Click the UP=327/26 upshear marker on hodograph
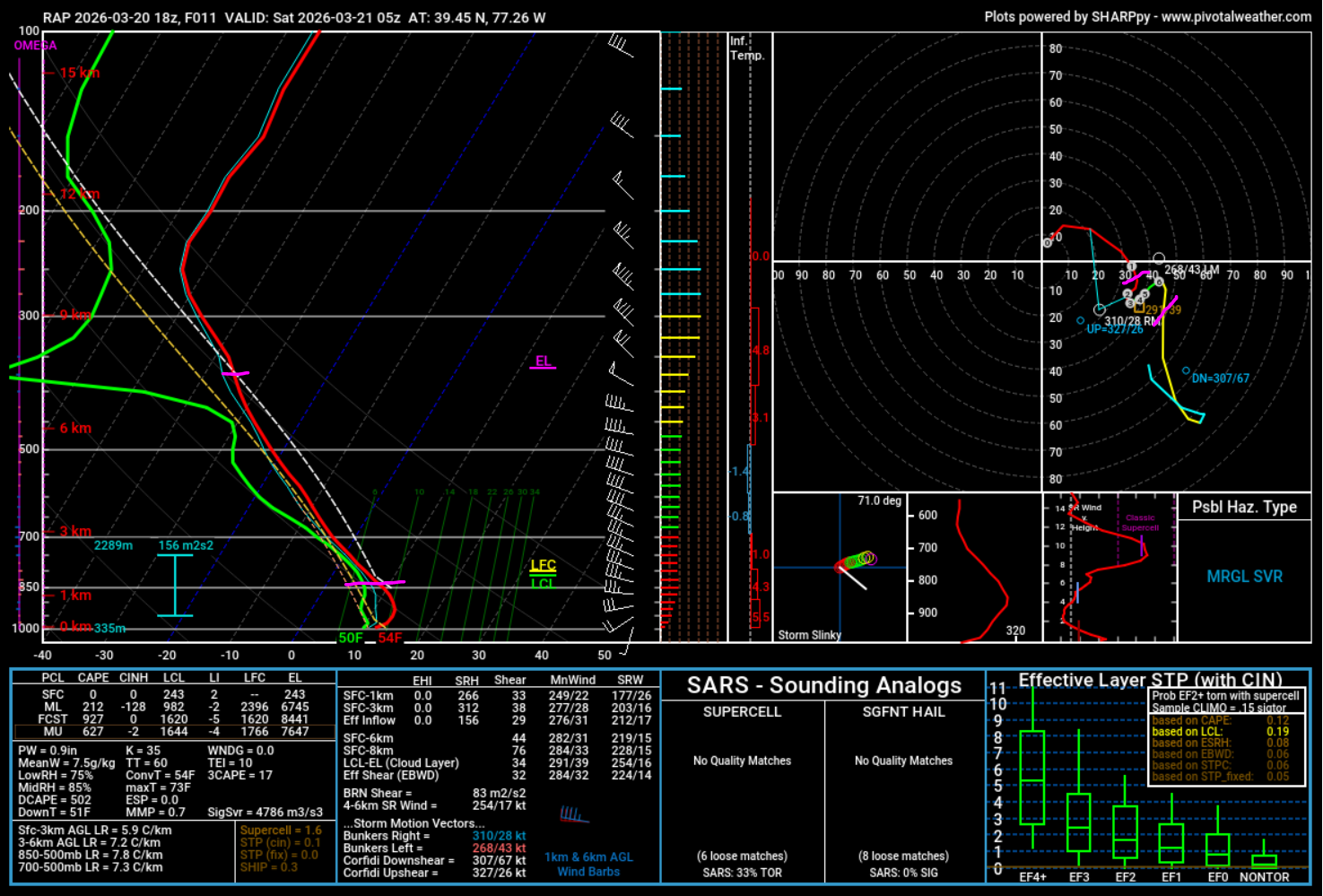The height and width of the screenshot is (896, 1323). (x=1114, y=329)
